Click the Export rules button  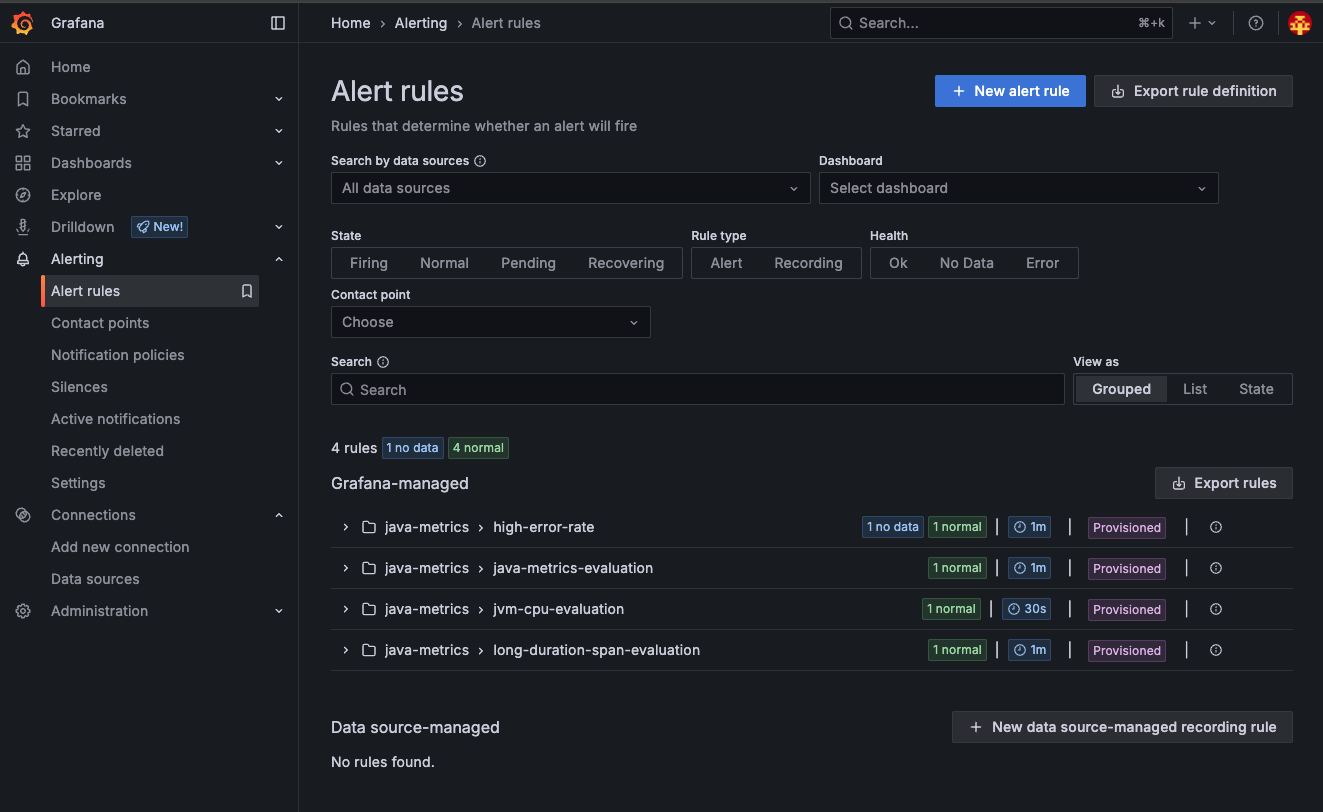pyautogui.click(x=1224, y=483)
